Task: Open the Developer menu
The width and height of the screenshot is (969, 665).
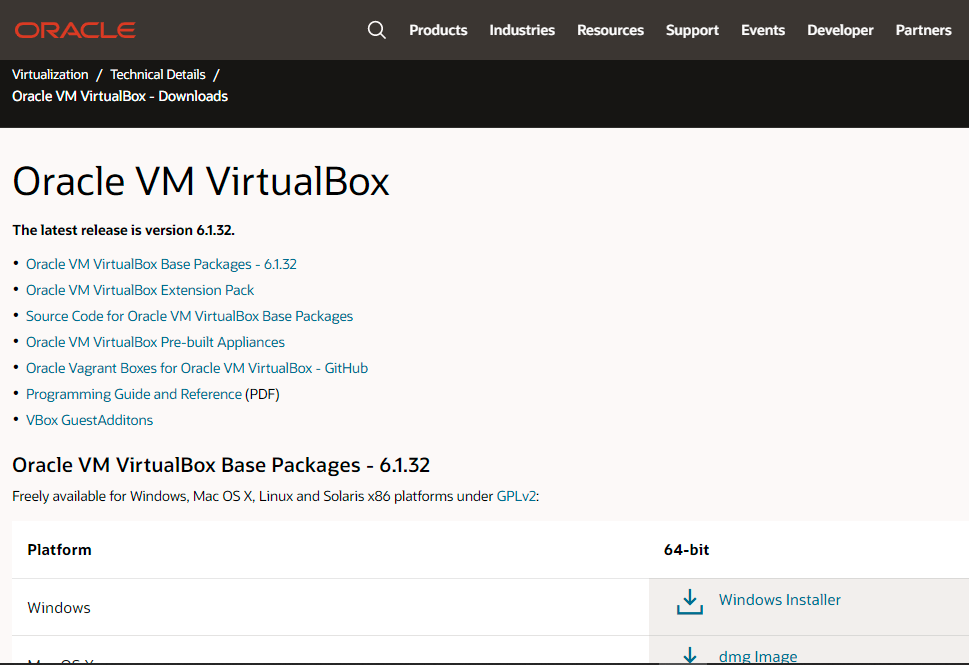Action: tap(840, 30)
